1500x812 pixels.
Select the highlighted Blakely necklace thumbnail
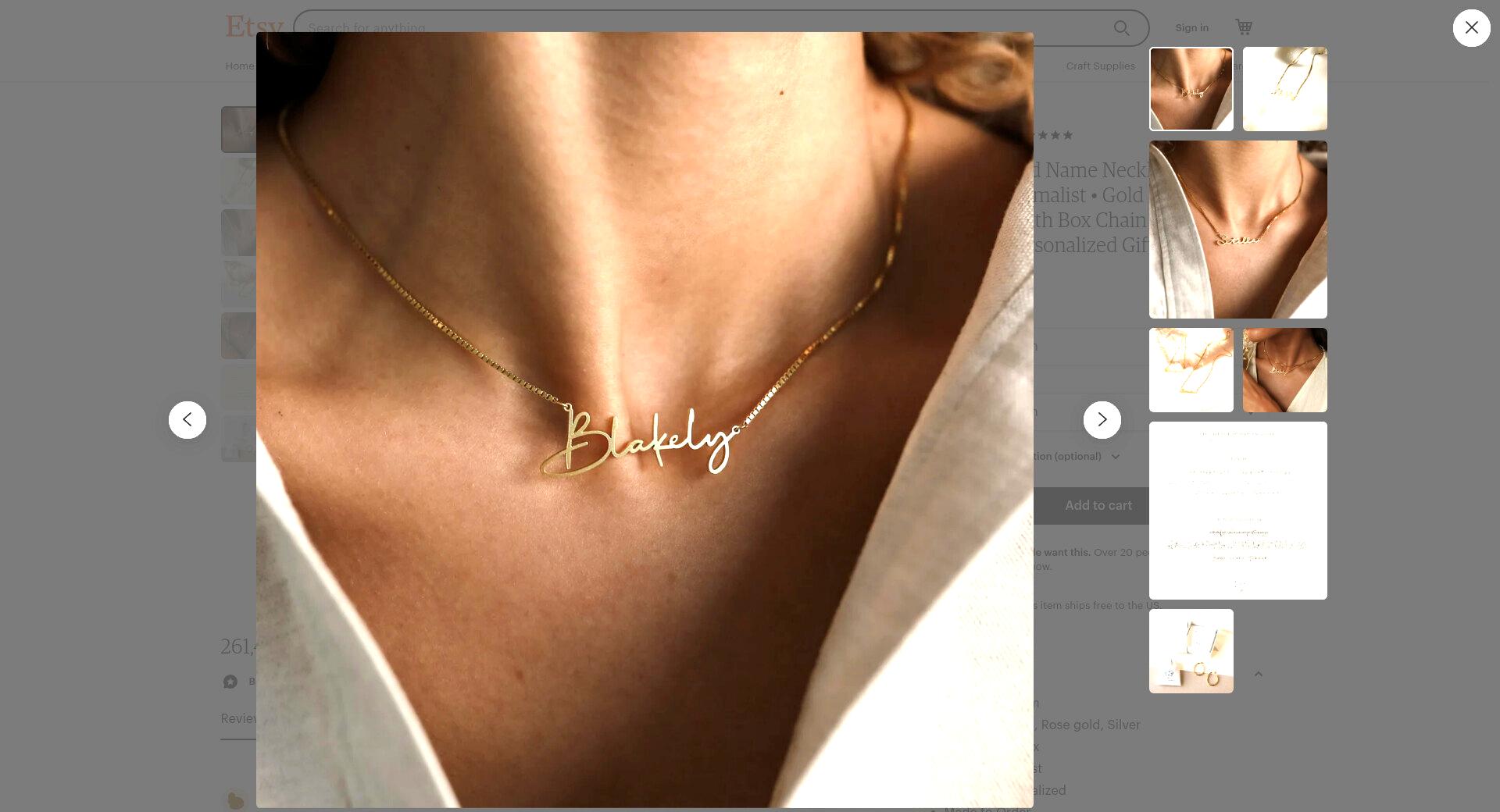(x=1191, y=89)
